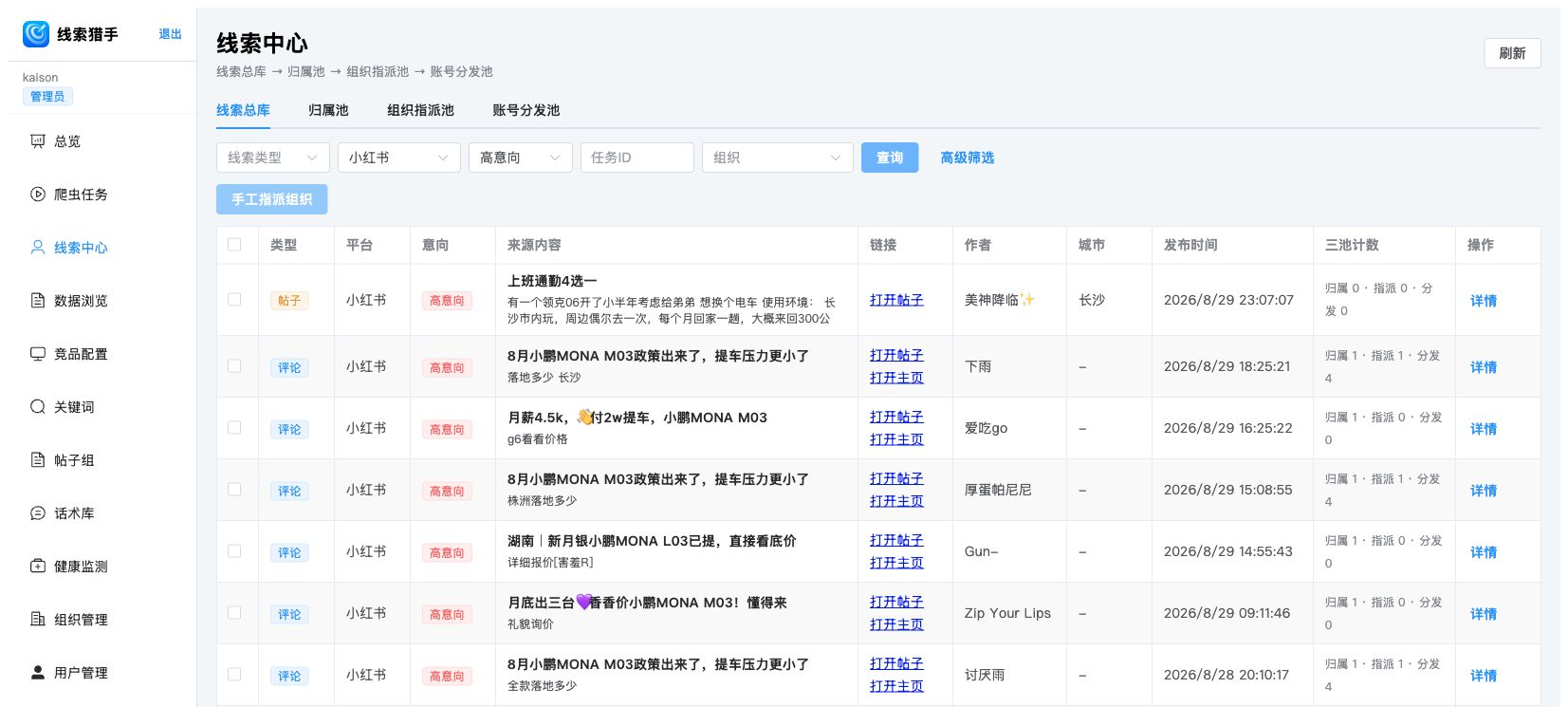Screen dimensions: 1568x707
Task: Open 详情 for 2026/8/28 20:10:17 row
Action: [1484, 676]
